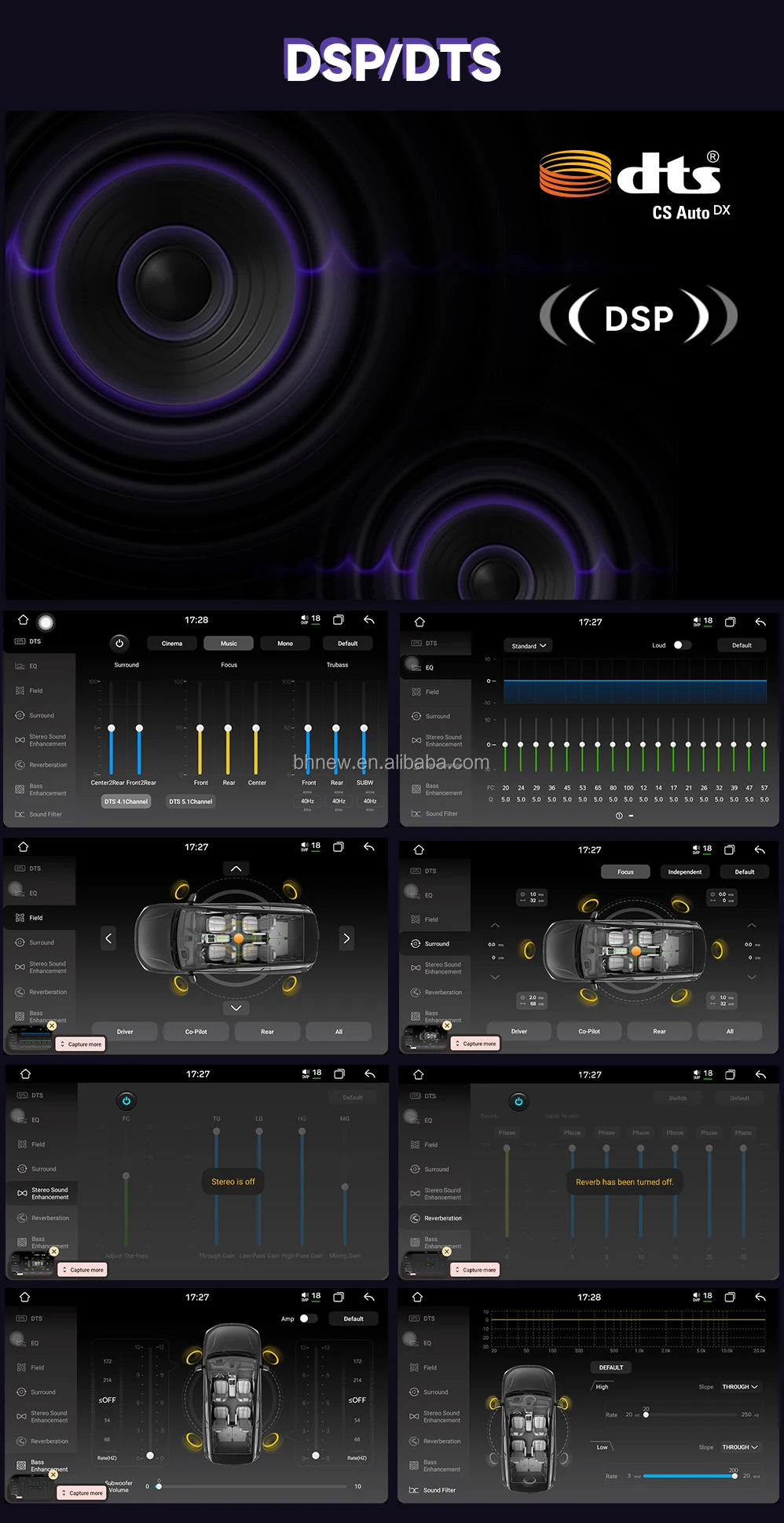Expand the Low filter Slope THROUGH dropdown
The image size is (784, 1523).
(740, 1447)
